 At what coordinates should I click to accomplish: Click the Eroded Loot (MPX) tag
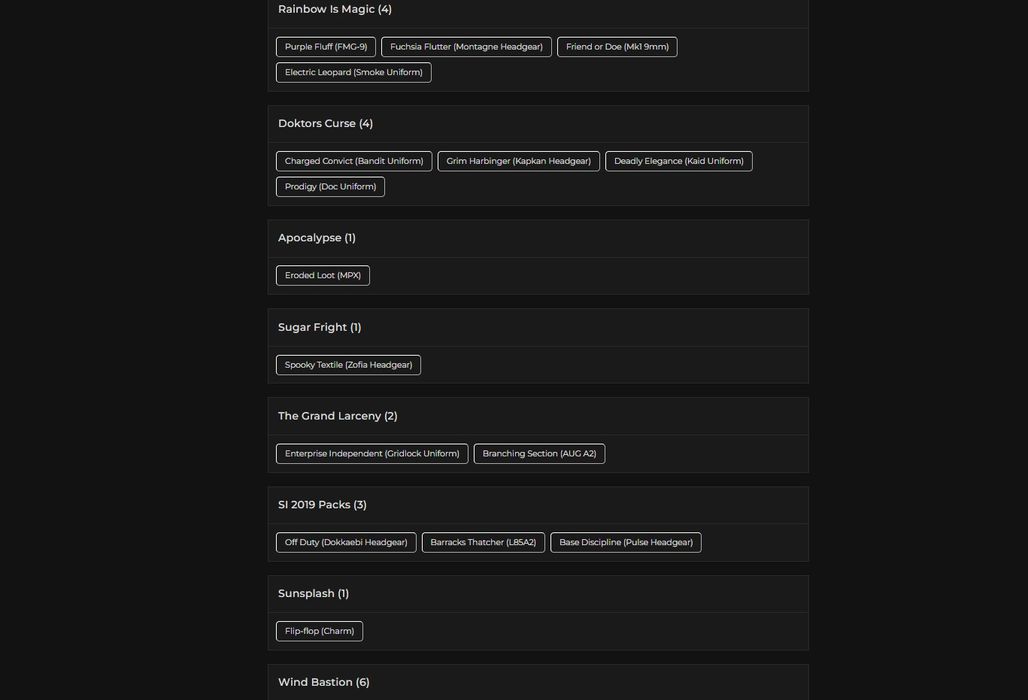(x=323, y=275)
